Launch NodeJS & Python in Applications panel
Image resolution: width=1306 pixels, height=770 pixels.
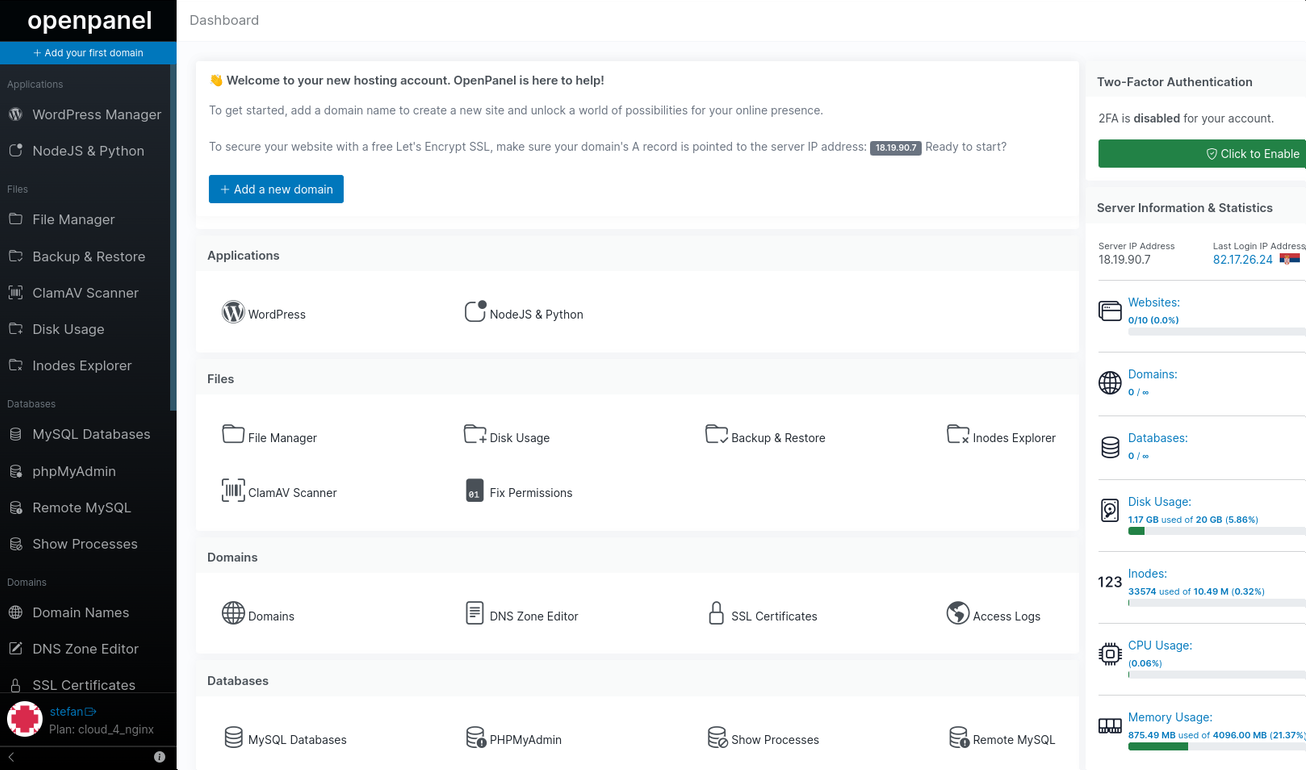[524, 313]
